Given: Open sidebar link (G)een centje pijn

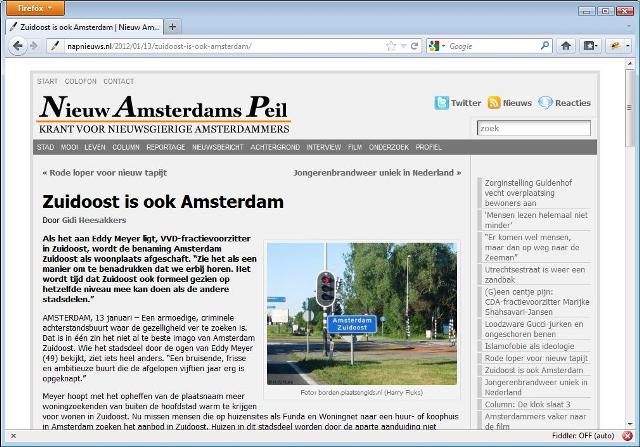Looking at the screenshot, I should tap(537, 302).
